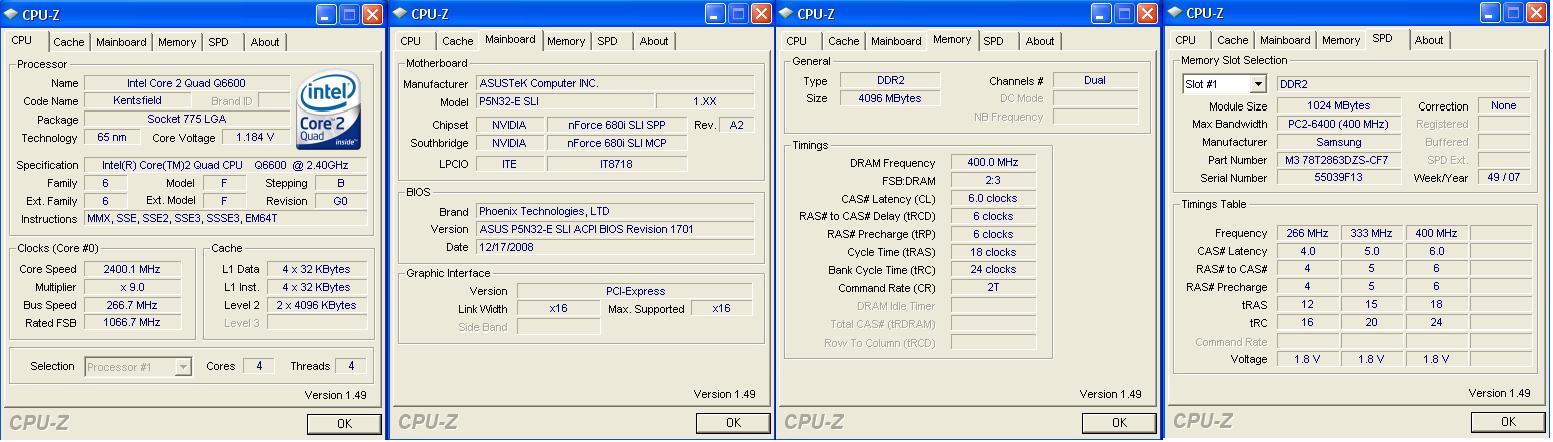Click OK in the first CPU-Z window (CPU tab)

[x=344, y=424]
